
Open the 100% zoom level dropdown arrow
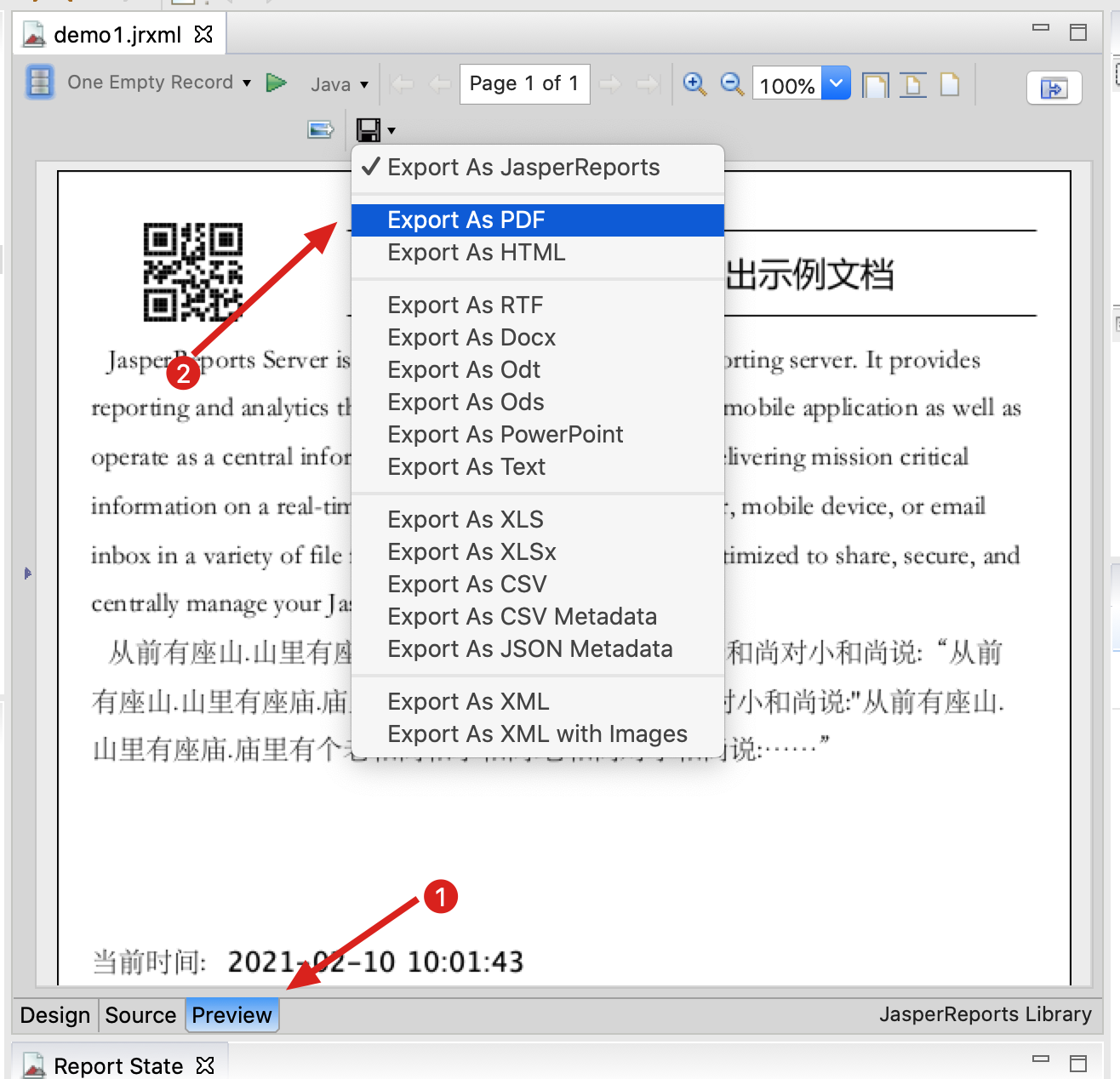click(x=836, y=83)
